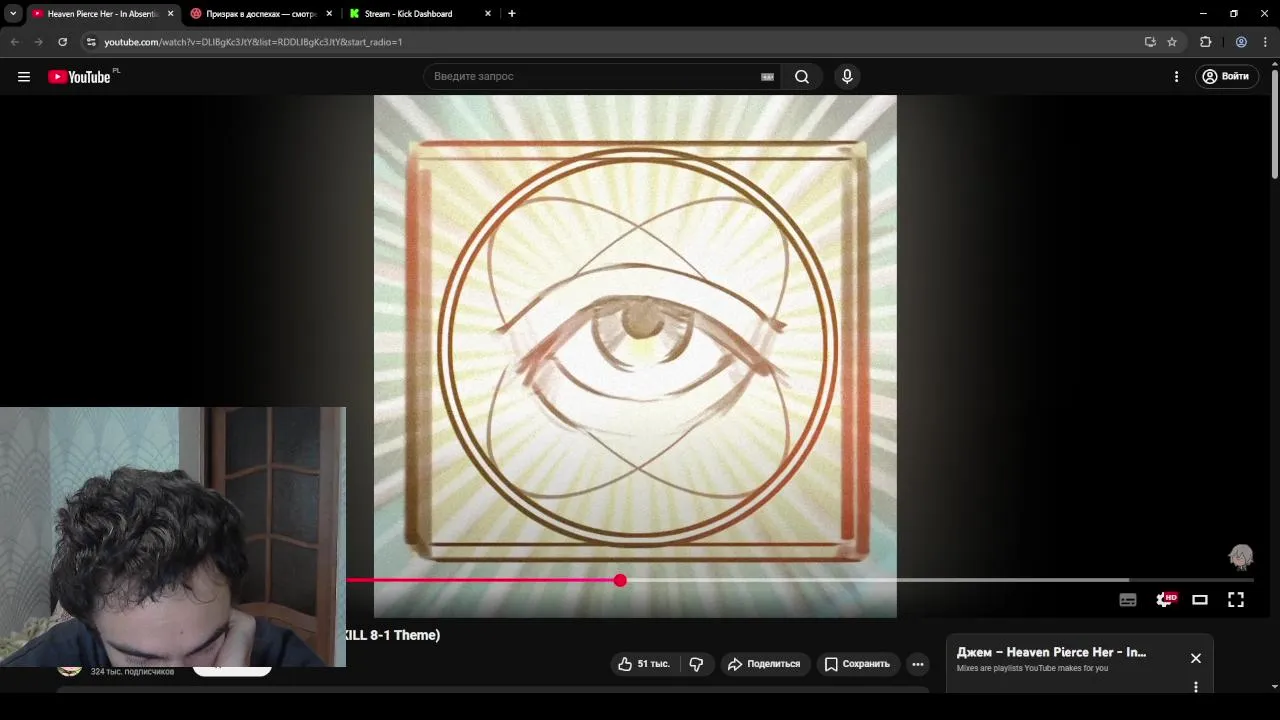Save the video with Сохранить
Screen dimensions: 1280x720
click(x=856, y=664)
